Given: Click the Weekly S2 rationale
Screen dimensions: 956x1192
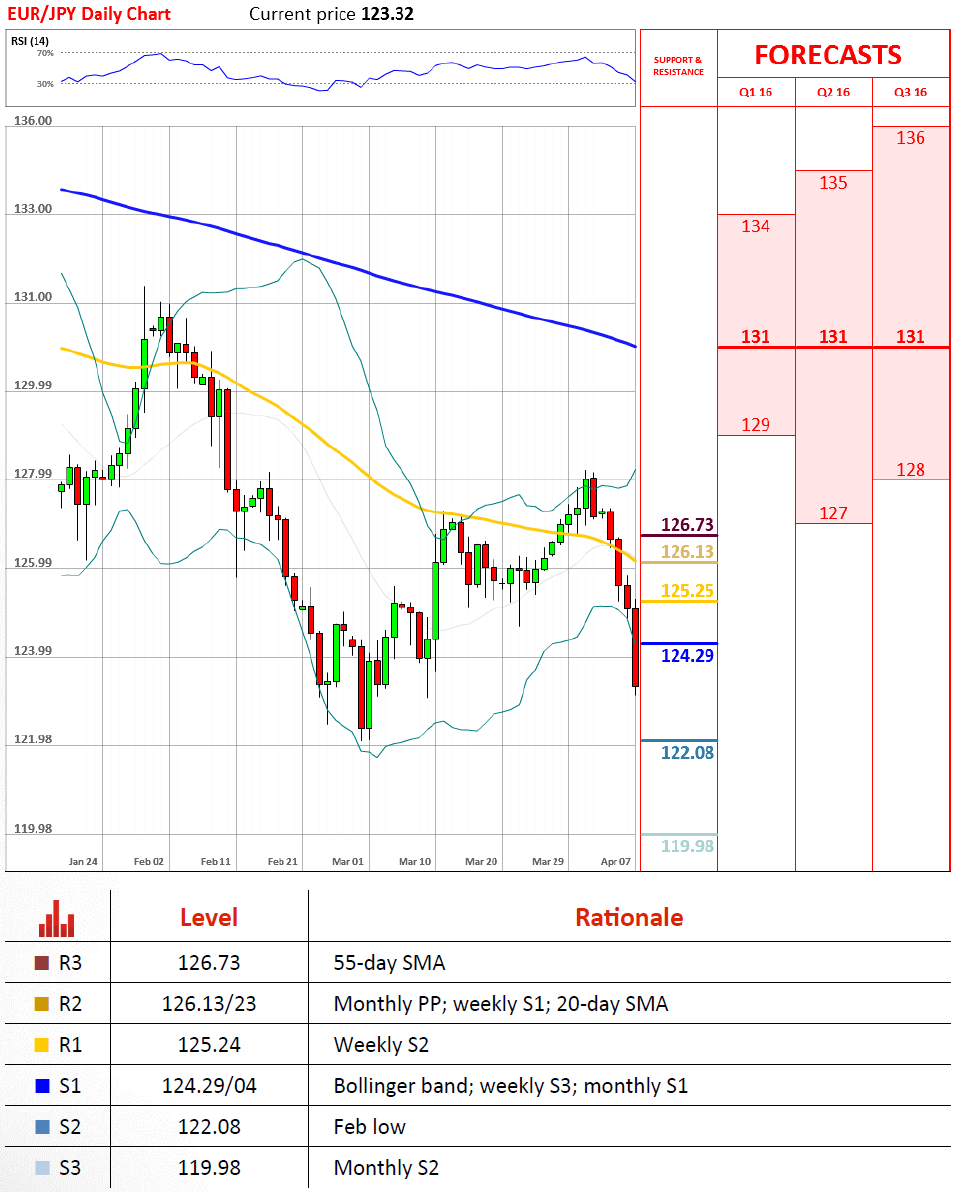Looking at the screenshot, I should (x=381, y=1045).
